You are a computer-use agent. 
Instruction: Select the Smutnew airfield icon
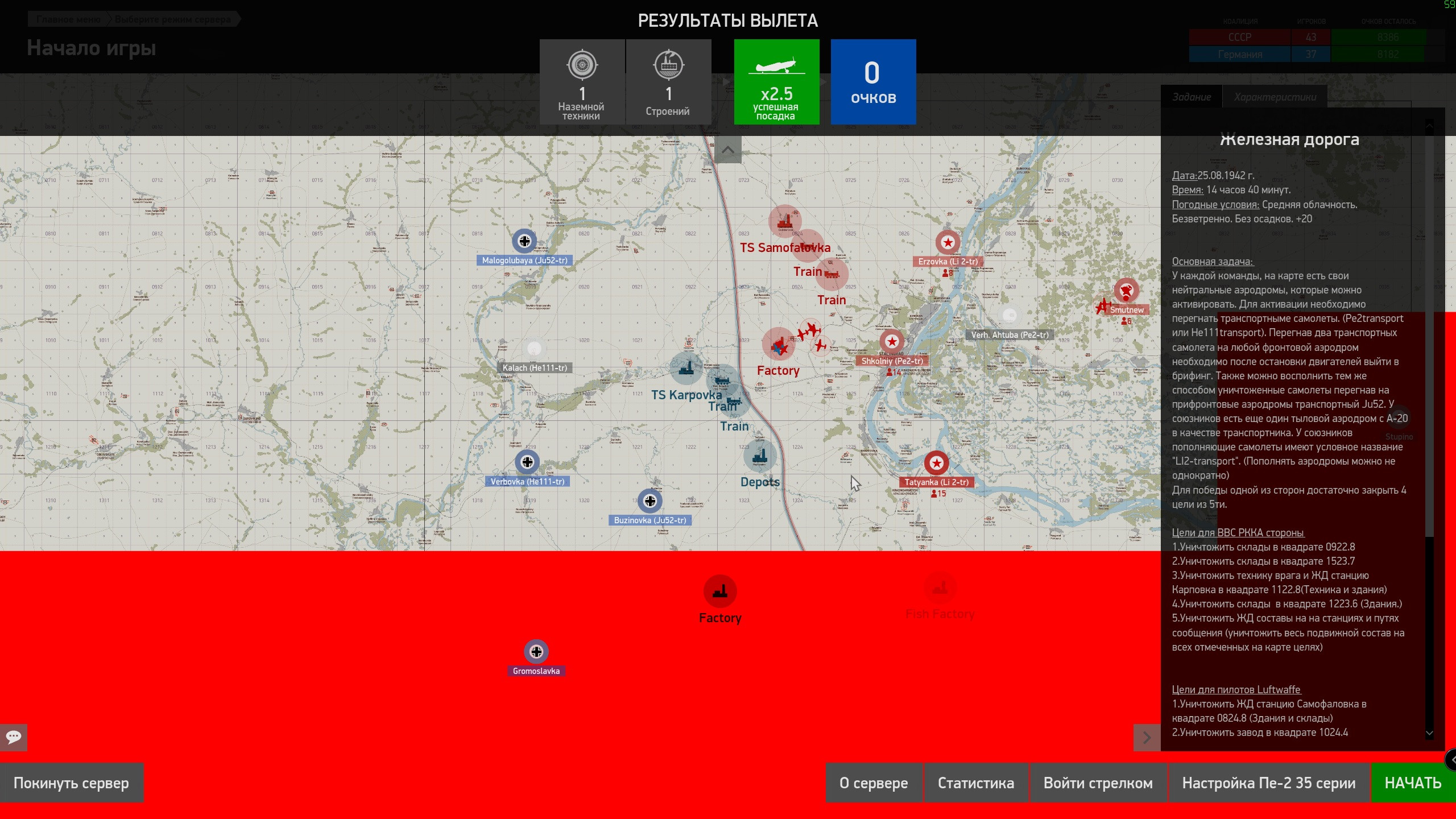coord(1126,291)
